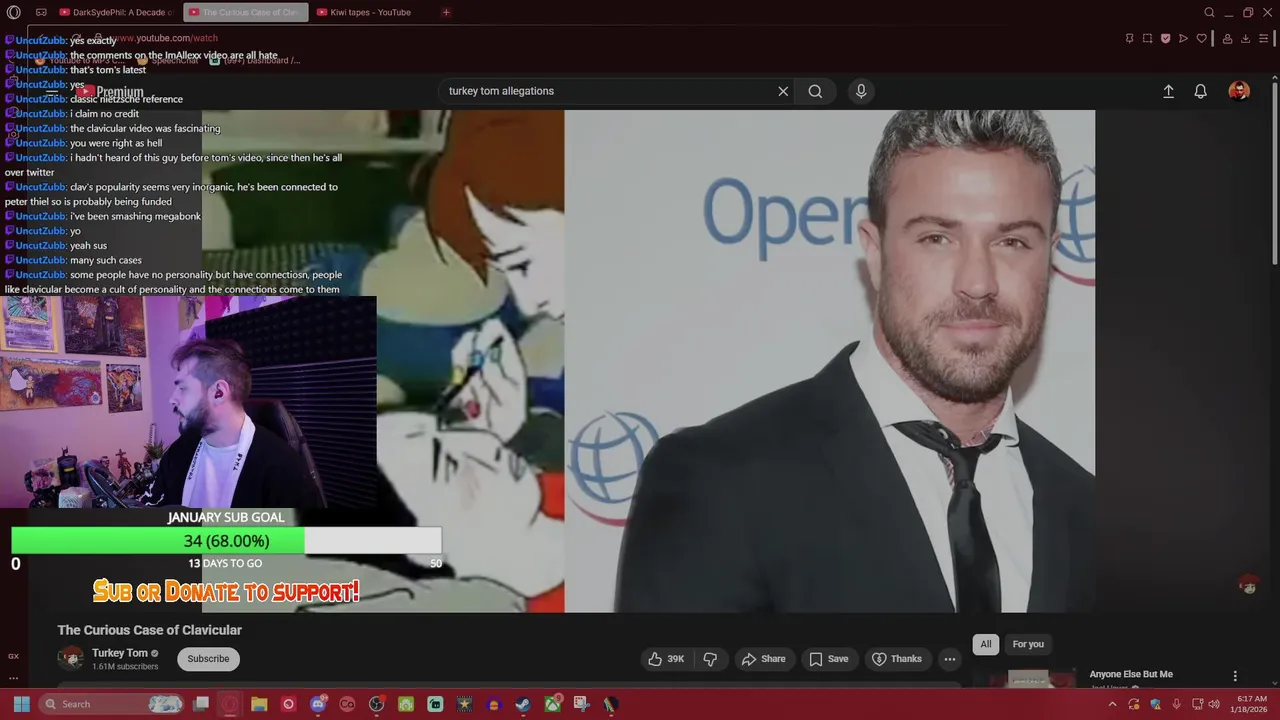Open YouTube notifications bell
Screen dimensions: 1280x720
(x=1201, y=91)
